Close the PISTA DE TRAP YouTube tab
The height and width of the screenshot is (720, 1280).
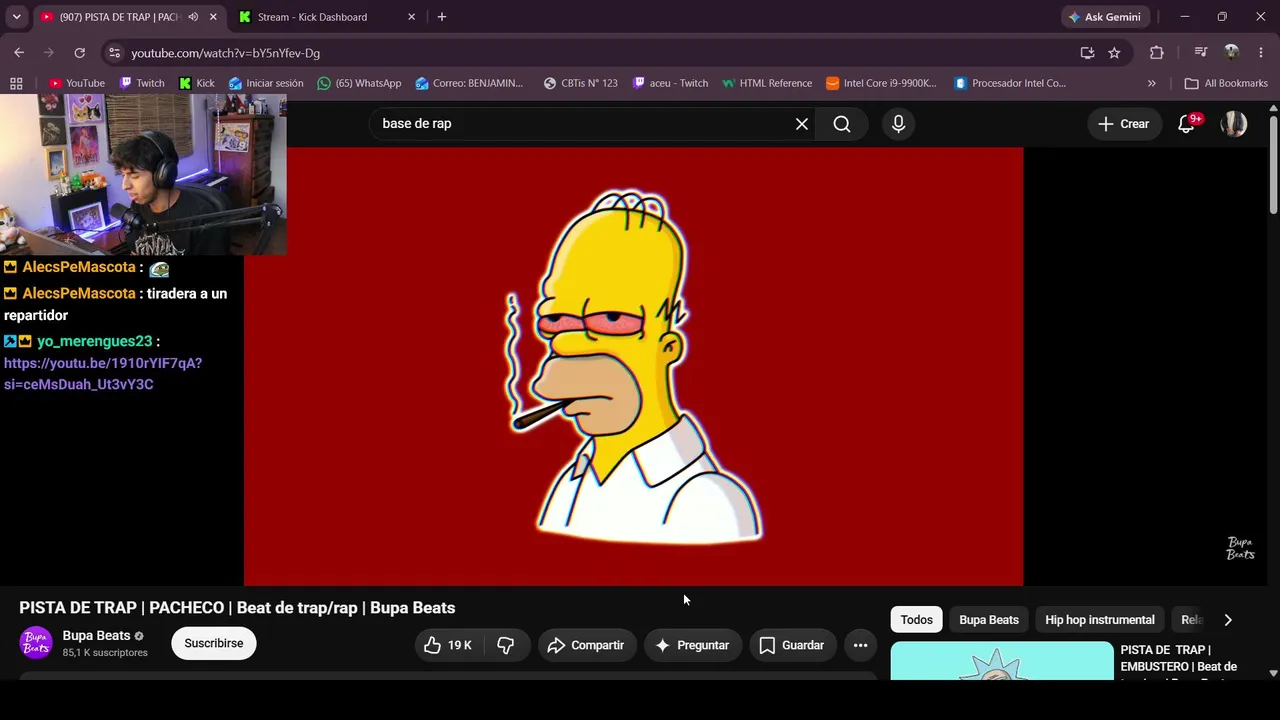[x=213, y=17]
